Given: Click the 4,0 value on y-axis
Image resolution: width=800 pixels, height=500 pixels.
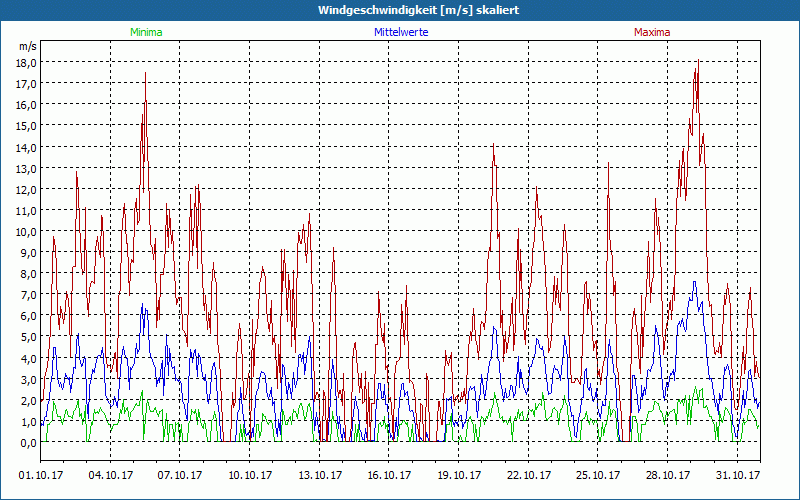Looking at the screenshot, I should coord(30,359).
